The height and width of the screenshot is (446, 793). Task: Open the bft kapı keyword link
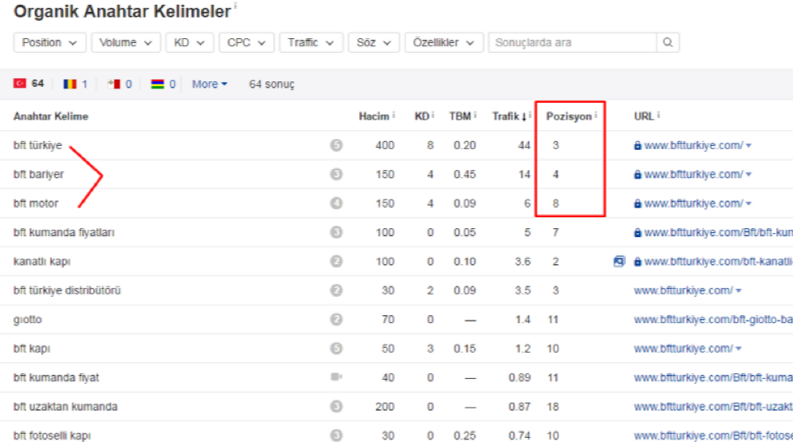(31, 348)
